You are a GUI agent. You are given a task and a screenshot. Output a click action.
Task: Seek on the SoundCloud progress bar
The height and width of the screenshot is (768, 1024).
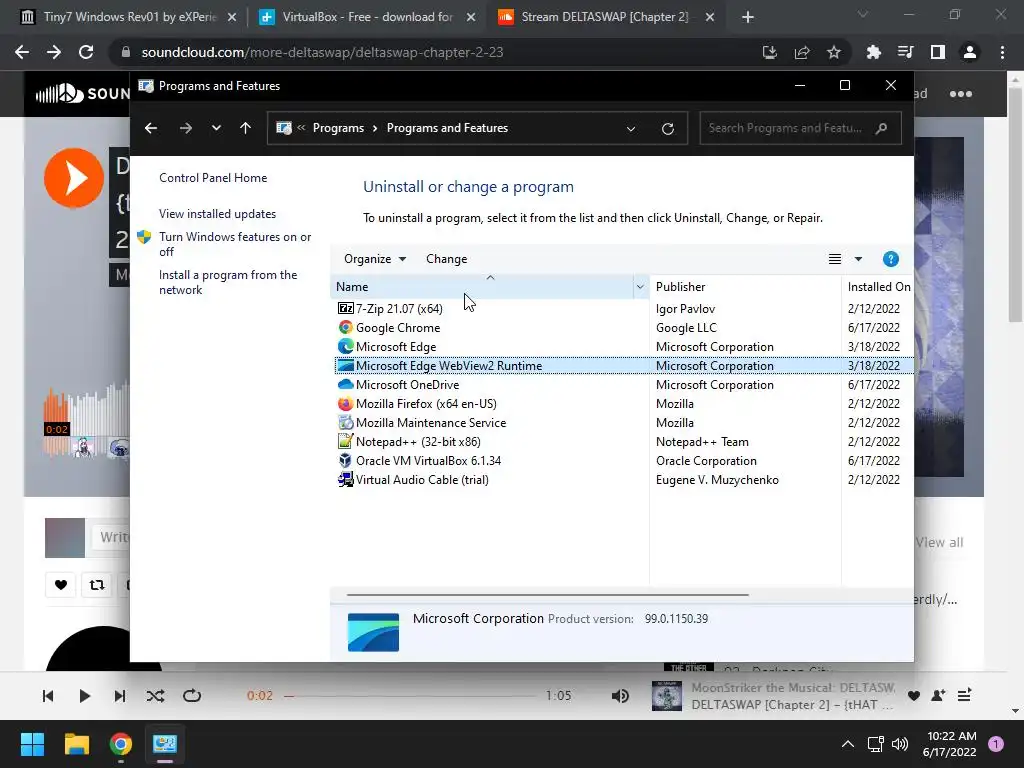(410, 696)
